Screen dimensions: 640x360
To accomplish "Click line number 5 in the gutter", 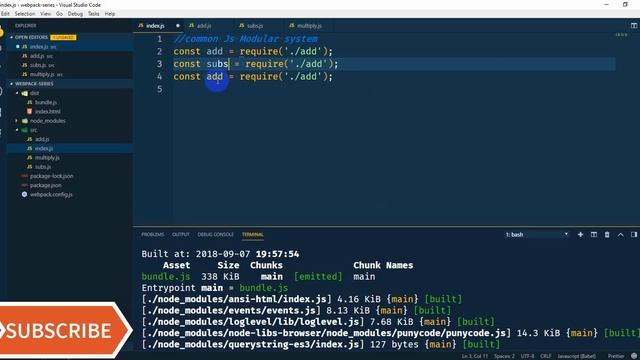I will [x=159, y=89].
